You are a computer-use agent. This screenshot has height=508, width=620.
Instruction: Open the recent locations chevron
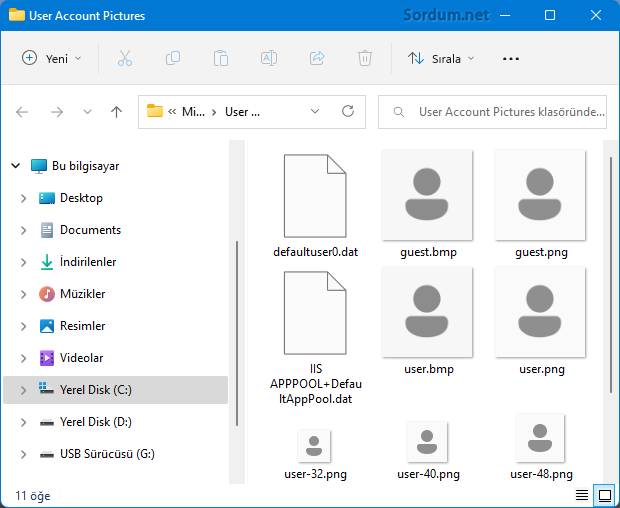pos(87,112)
